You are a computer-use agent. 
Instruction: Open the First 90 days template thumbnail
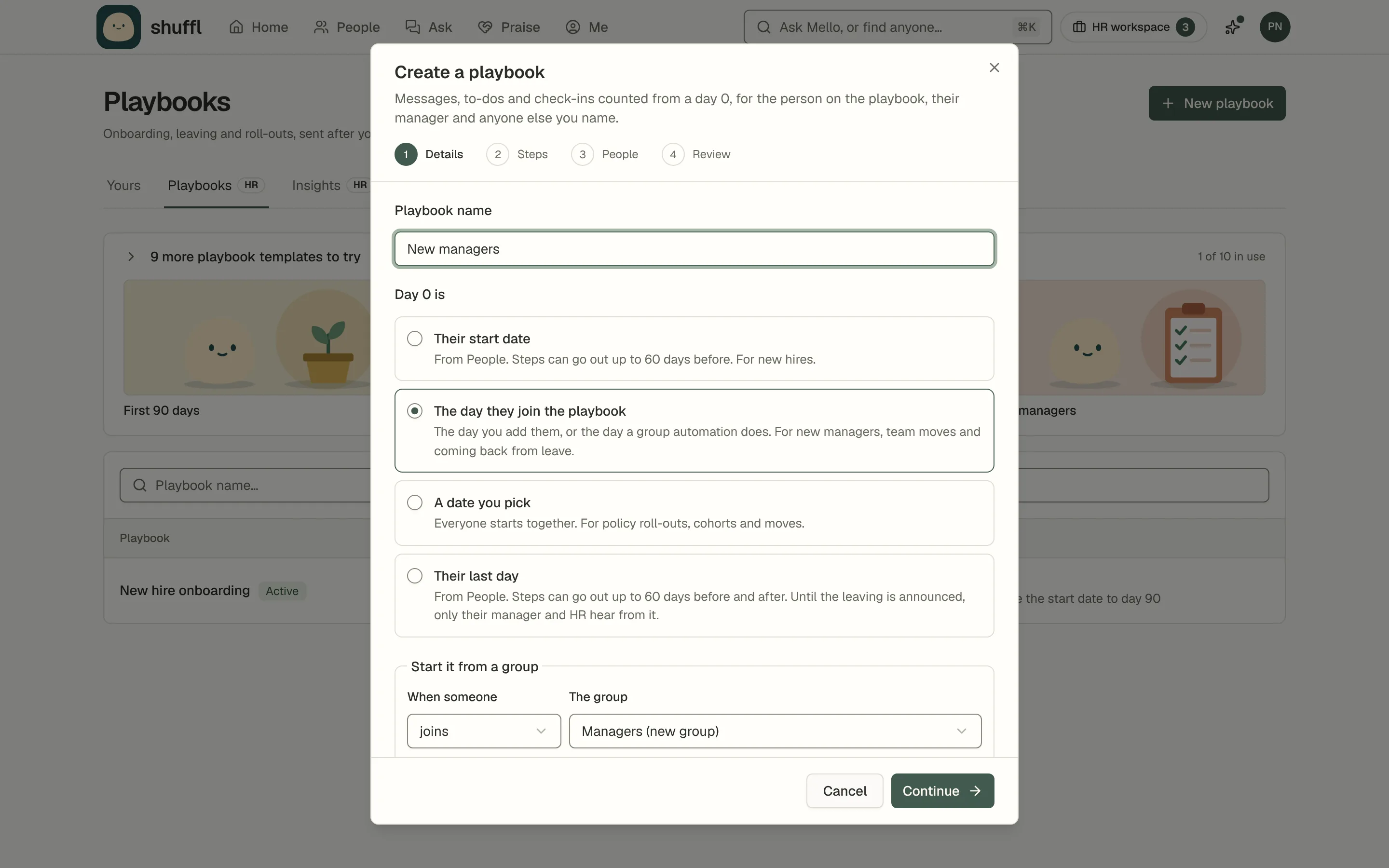click(247, 338)
